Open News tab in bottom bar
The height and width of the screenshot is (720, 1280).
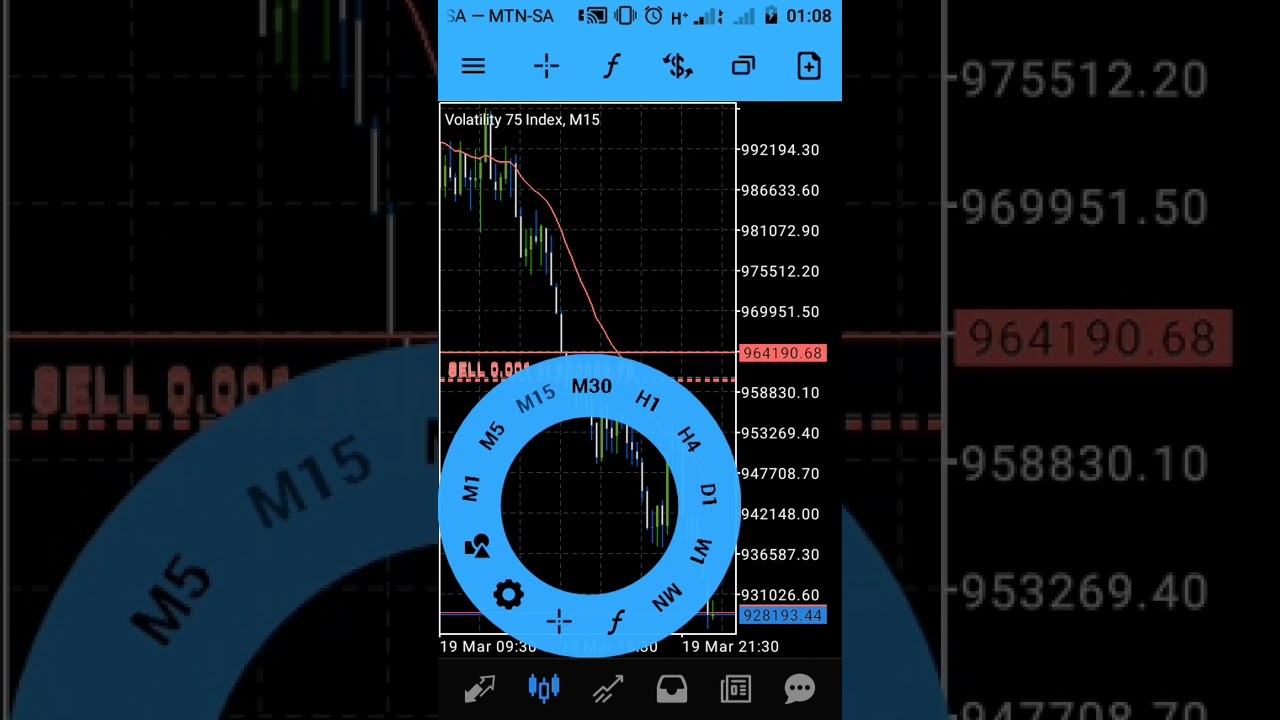735,688
